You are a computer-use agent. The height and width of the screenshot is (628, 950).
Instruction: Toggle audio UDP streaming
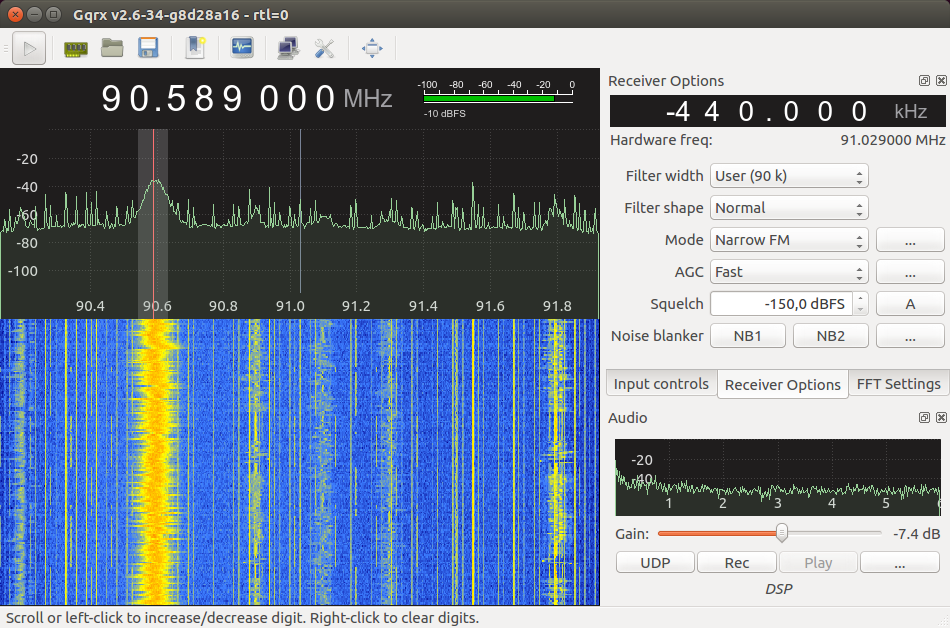pyautogui.click(x=655, y=563)
